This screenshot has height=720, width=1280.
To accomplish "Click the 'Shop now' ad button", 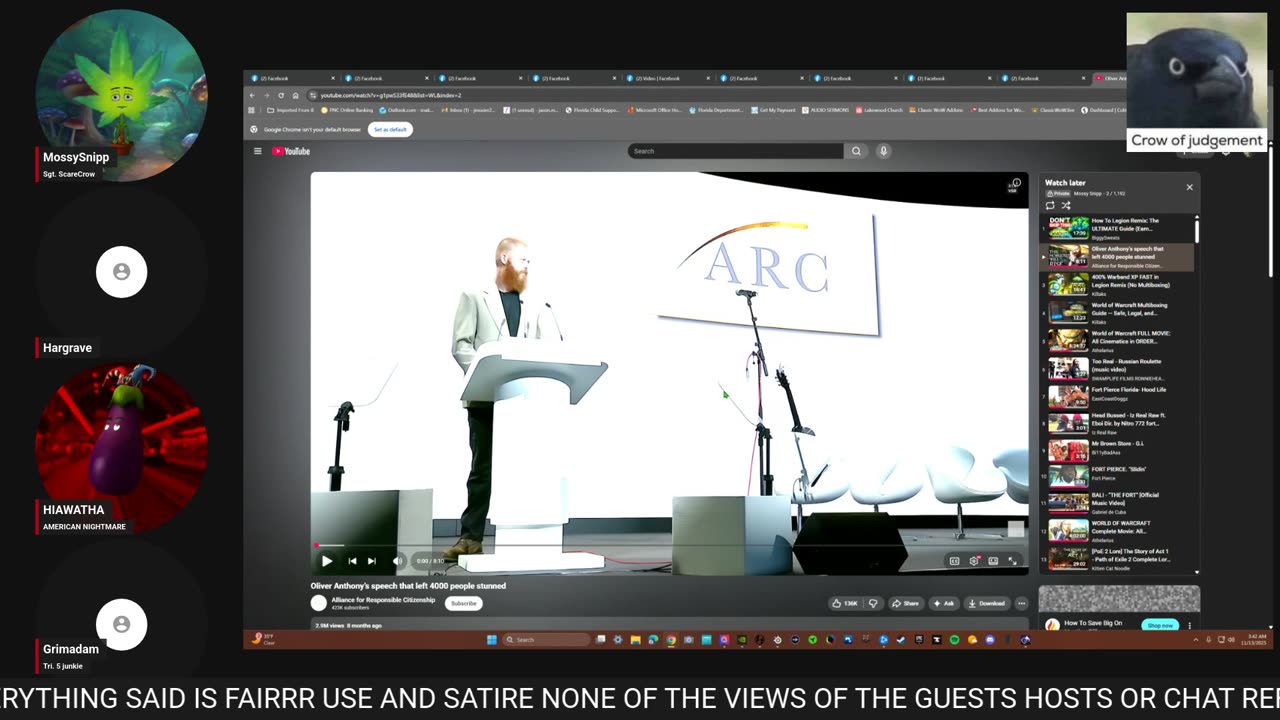I will click(x=1160, y=625).
